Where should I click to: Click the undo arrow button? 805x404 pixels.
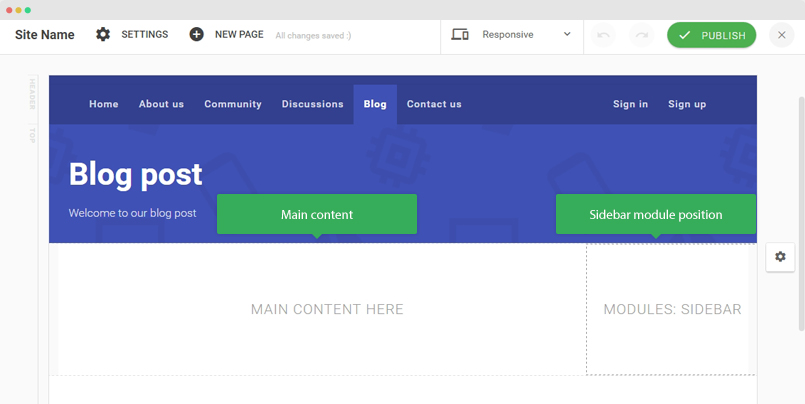[x=603, y=35]
